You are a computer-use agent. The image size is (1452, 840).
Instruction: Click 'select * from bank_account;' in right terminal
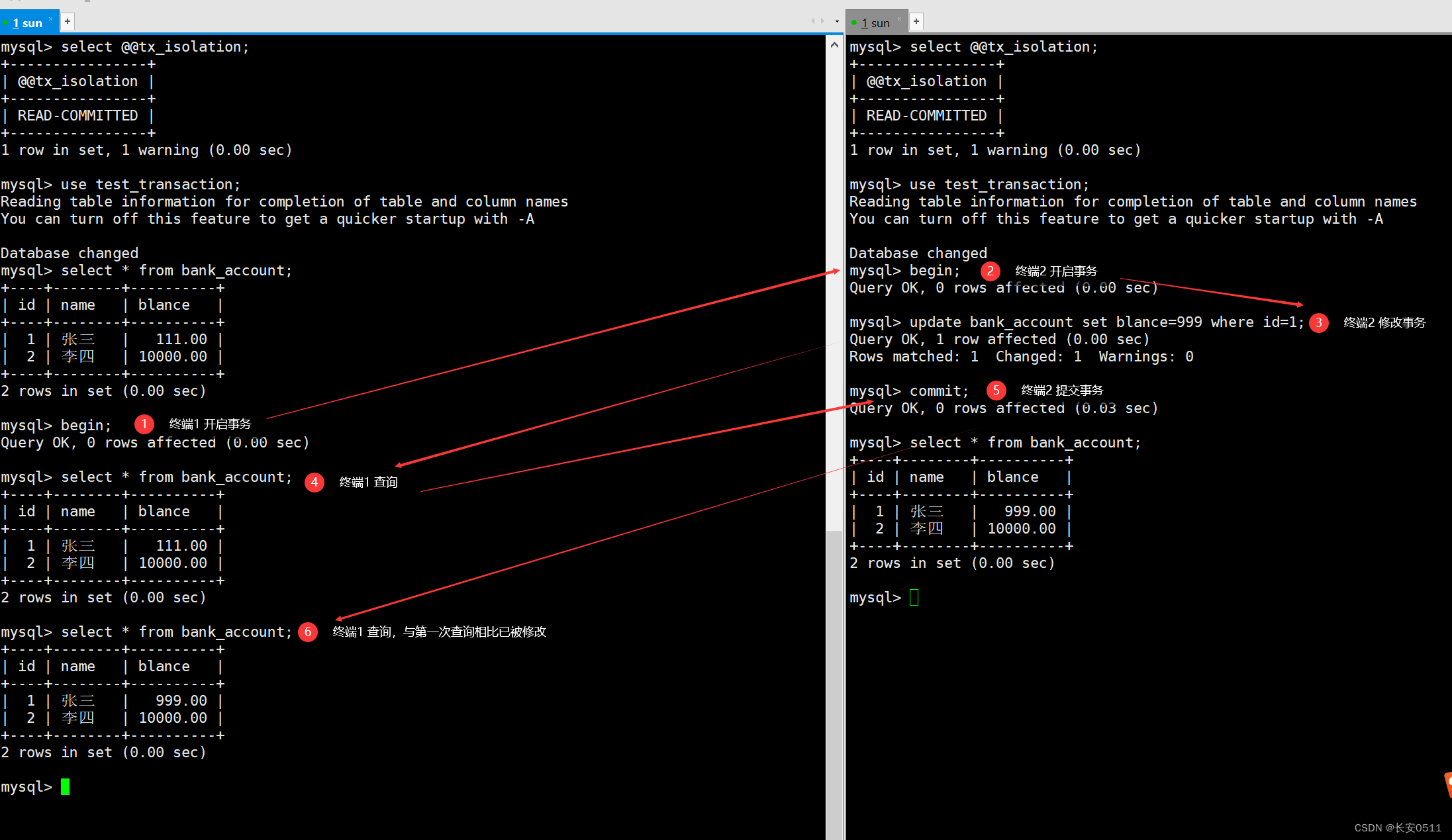click(x=1025, y=443)
